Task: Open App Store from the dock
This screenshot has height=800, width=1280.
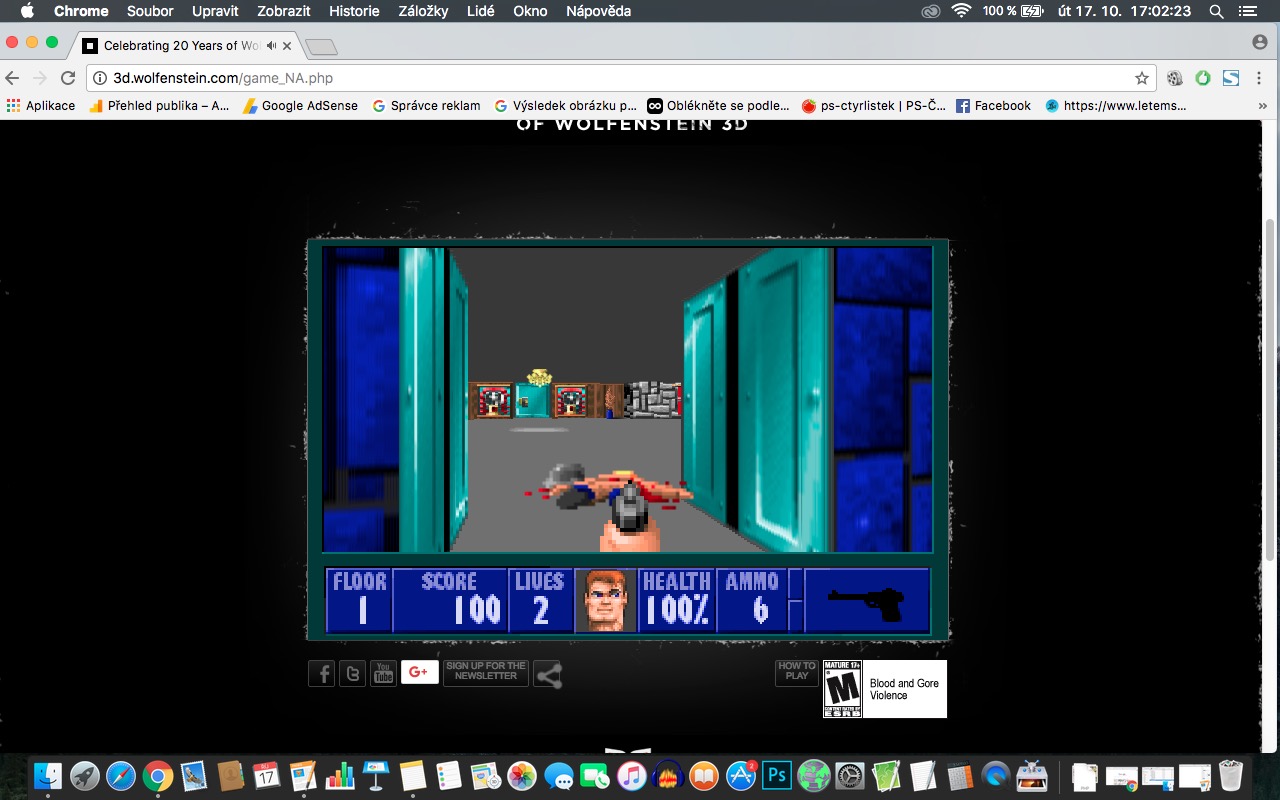Action: pyautogui.click(x=740, y=775)
